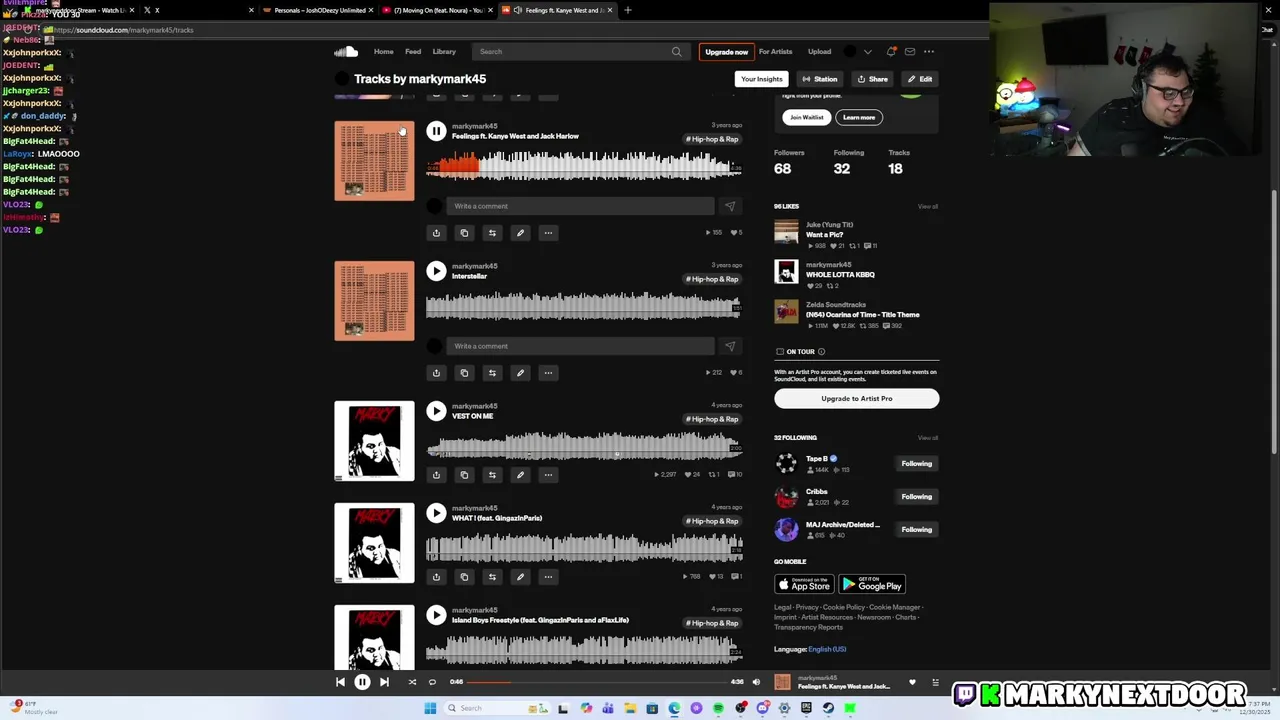Open the Upload page
This screenshot has width=1280, height=720.
click(819, 51)
